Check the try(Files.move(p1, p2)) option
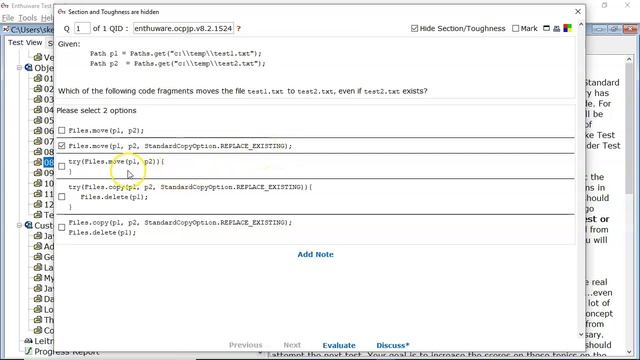The height and width of the screenshot is (360, 640). tap(62, 166)
